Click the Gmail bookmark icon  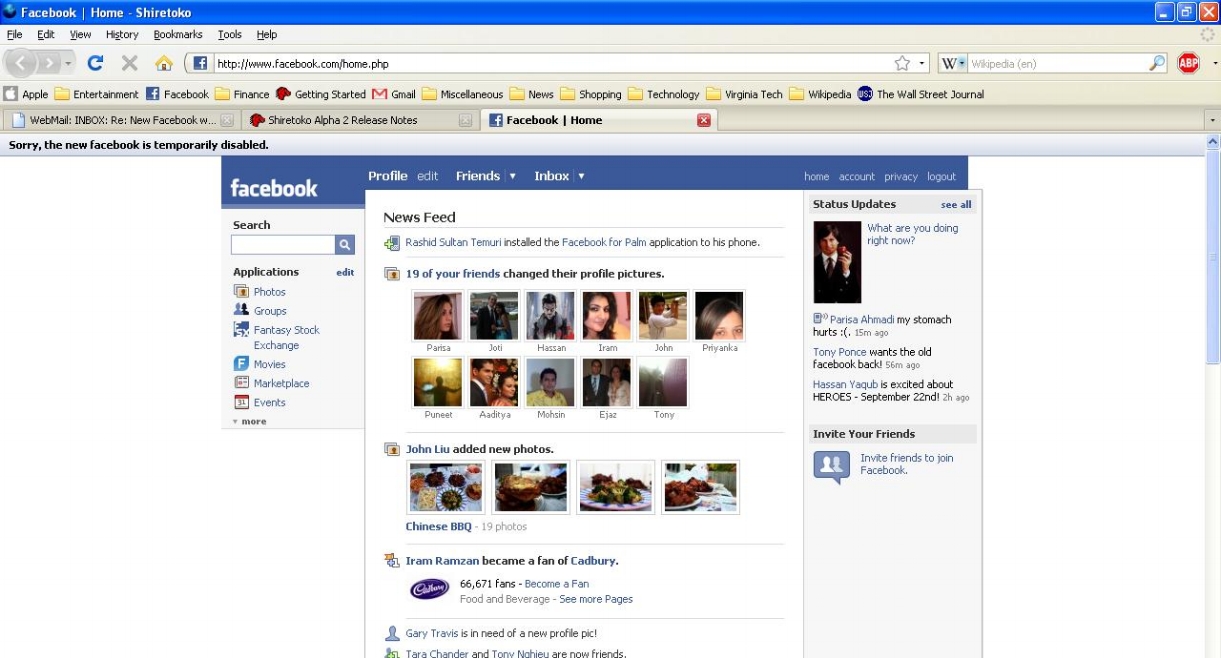pos(379,94)
